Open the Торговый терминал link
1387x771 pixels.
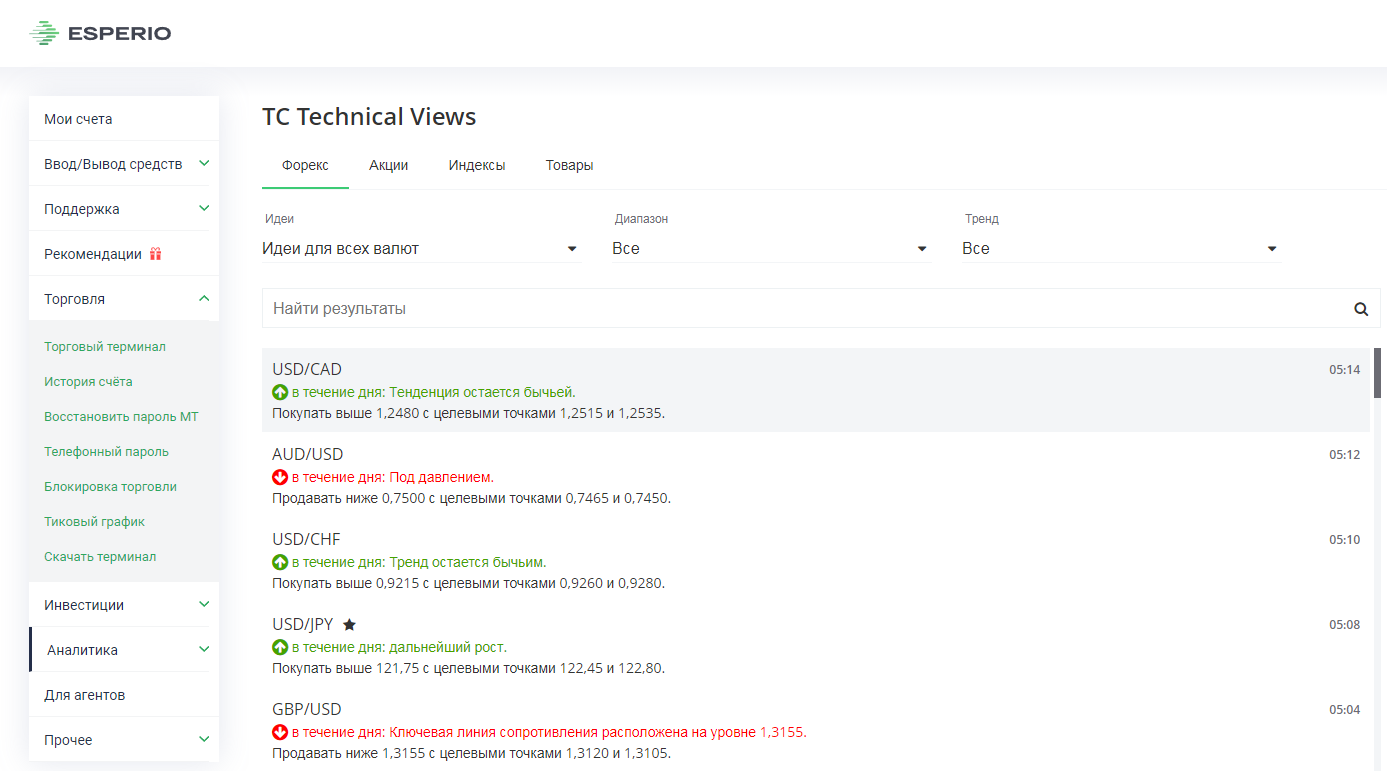click(x=105, y=346)
